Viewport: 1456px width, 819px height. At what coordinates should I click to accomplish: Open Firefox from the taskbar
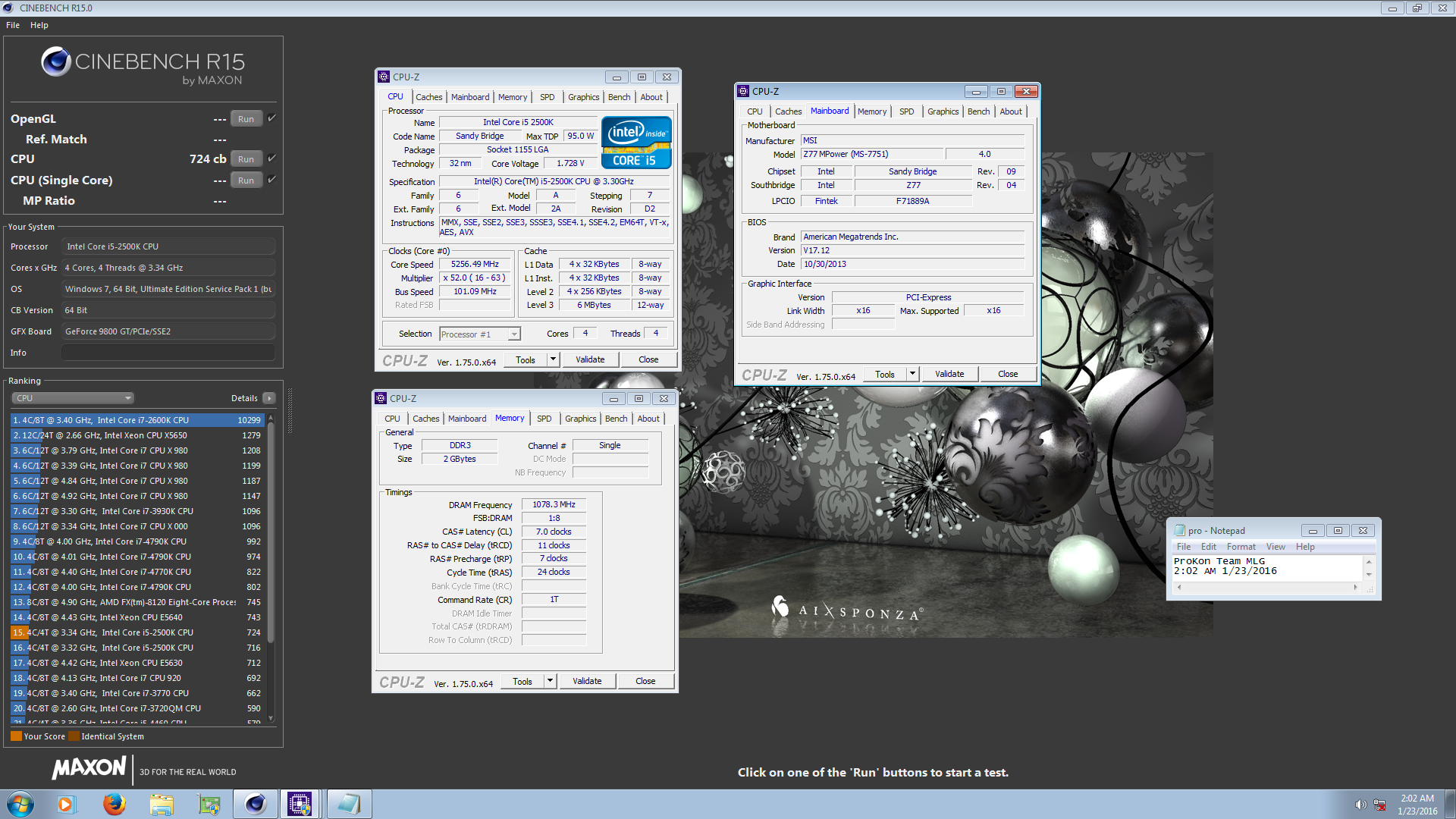(x=115, y=804)
